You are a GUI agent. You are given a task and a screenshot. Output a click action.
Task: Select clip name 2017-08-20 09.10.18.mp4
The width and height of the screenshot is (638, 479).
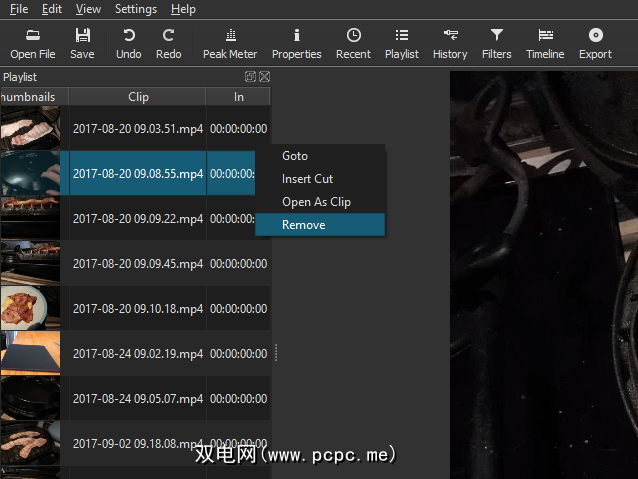click(138, 308)
